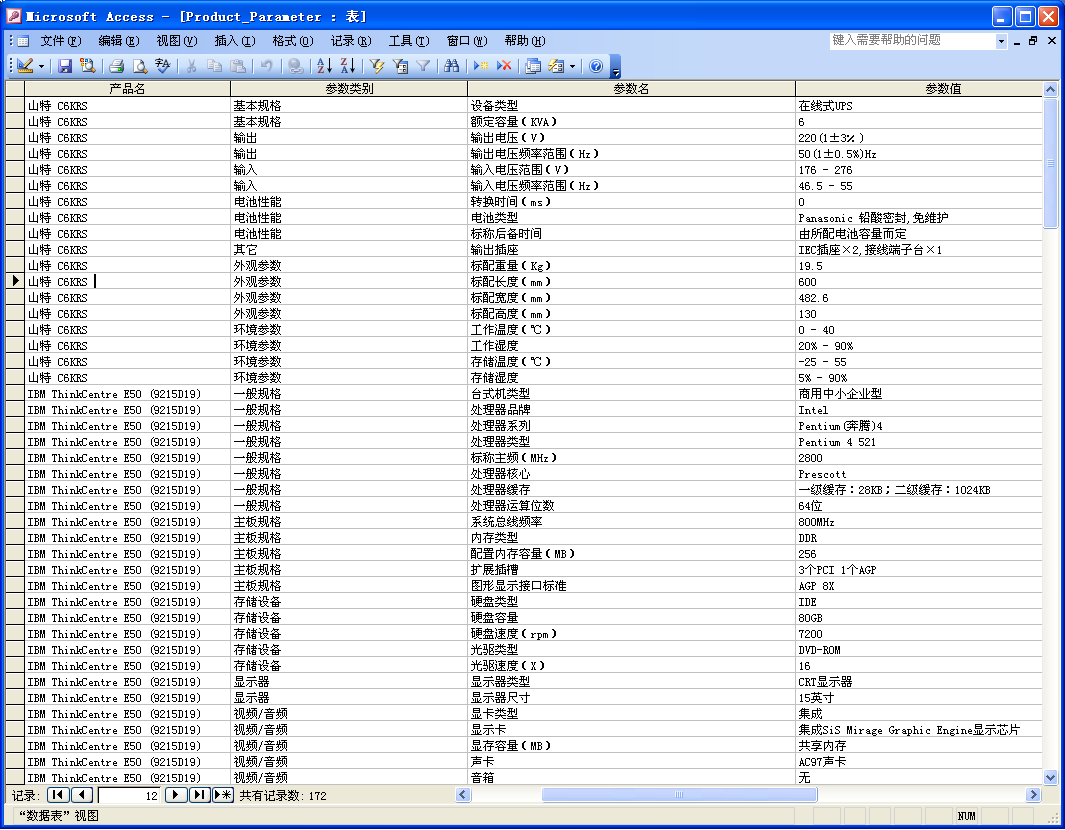Image resolution: width=1065 pixels, height=830 pixels.
Task: Open the 工具(T) menu
Action: (408, 41)
